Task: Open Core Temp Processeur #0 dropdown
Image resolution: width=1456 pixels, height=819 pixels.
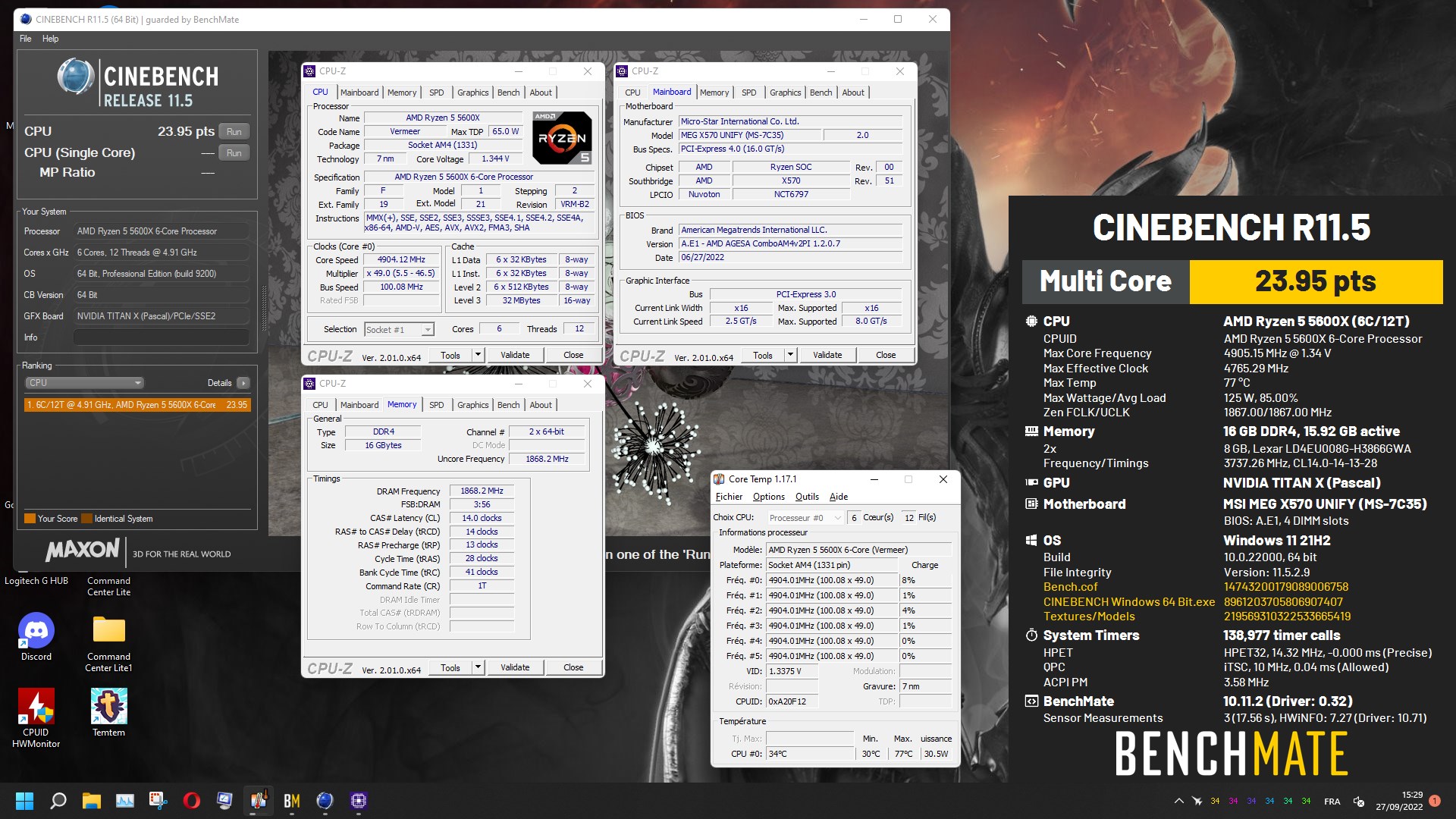Action: [x=804, y=517]
